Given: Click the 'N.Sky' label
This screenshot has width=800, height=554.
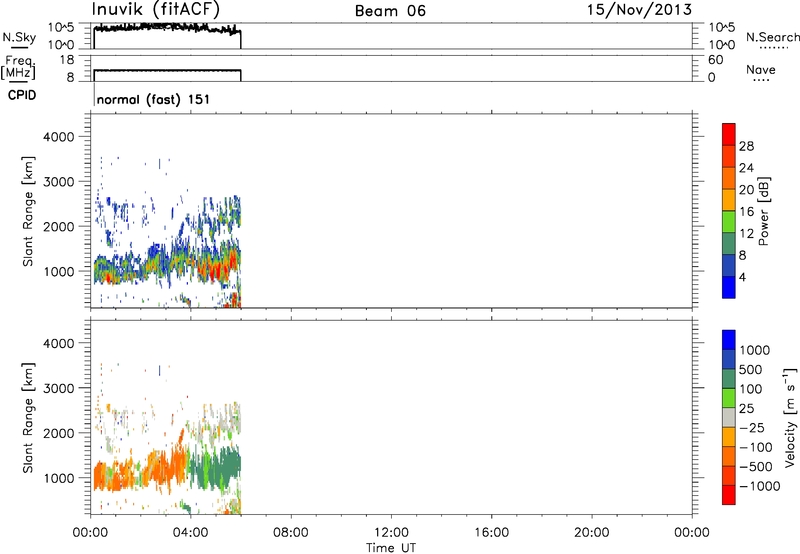Looking at the screenshot, I should click(19, 37).
